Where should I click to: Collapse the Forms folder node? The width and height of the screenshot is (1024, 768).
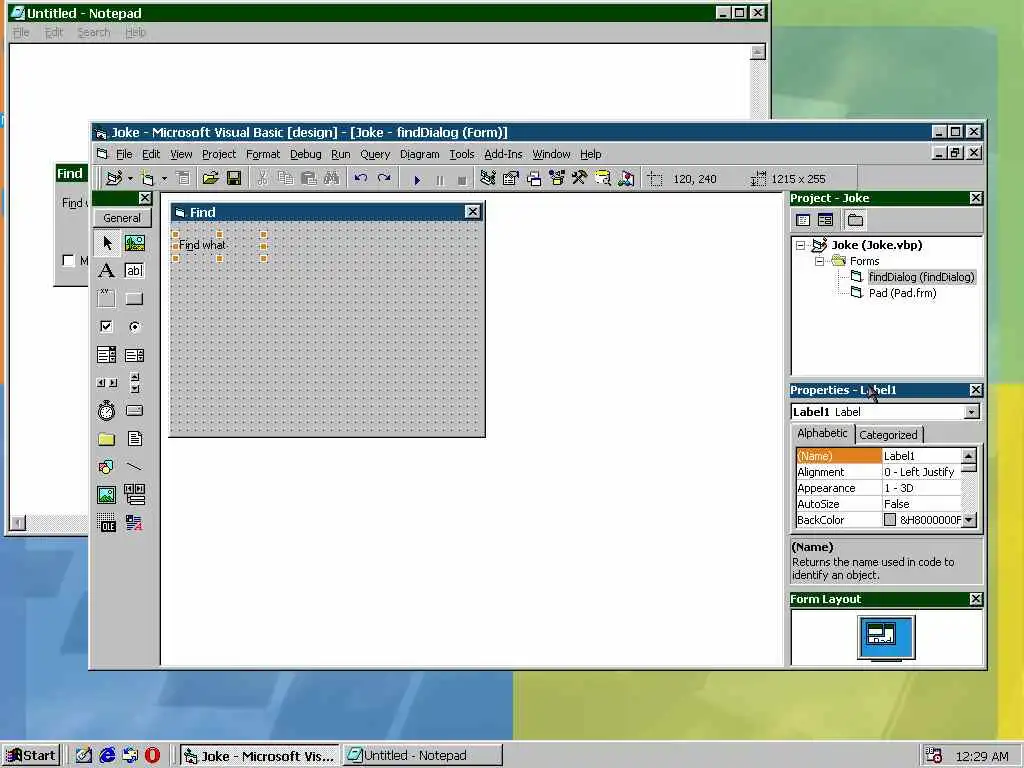(819, 261)
